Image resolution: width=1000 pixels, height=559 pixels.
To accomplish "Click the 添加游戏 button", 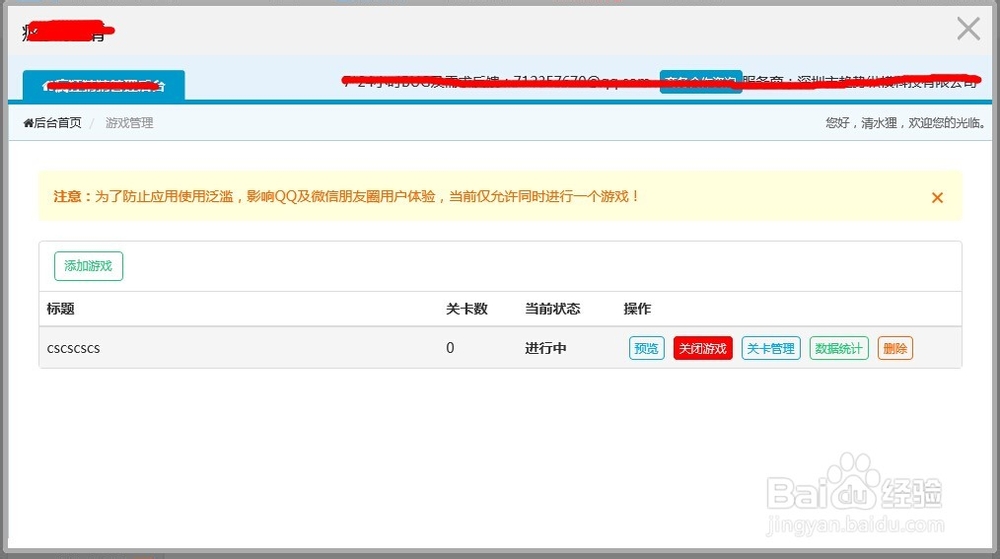I will coord(89,266).
